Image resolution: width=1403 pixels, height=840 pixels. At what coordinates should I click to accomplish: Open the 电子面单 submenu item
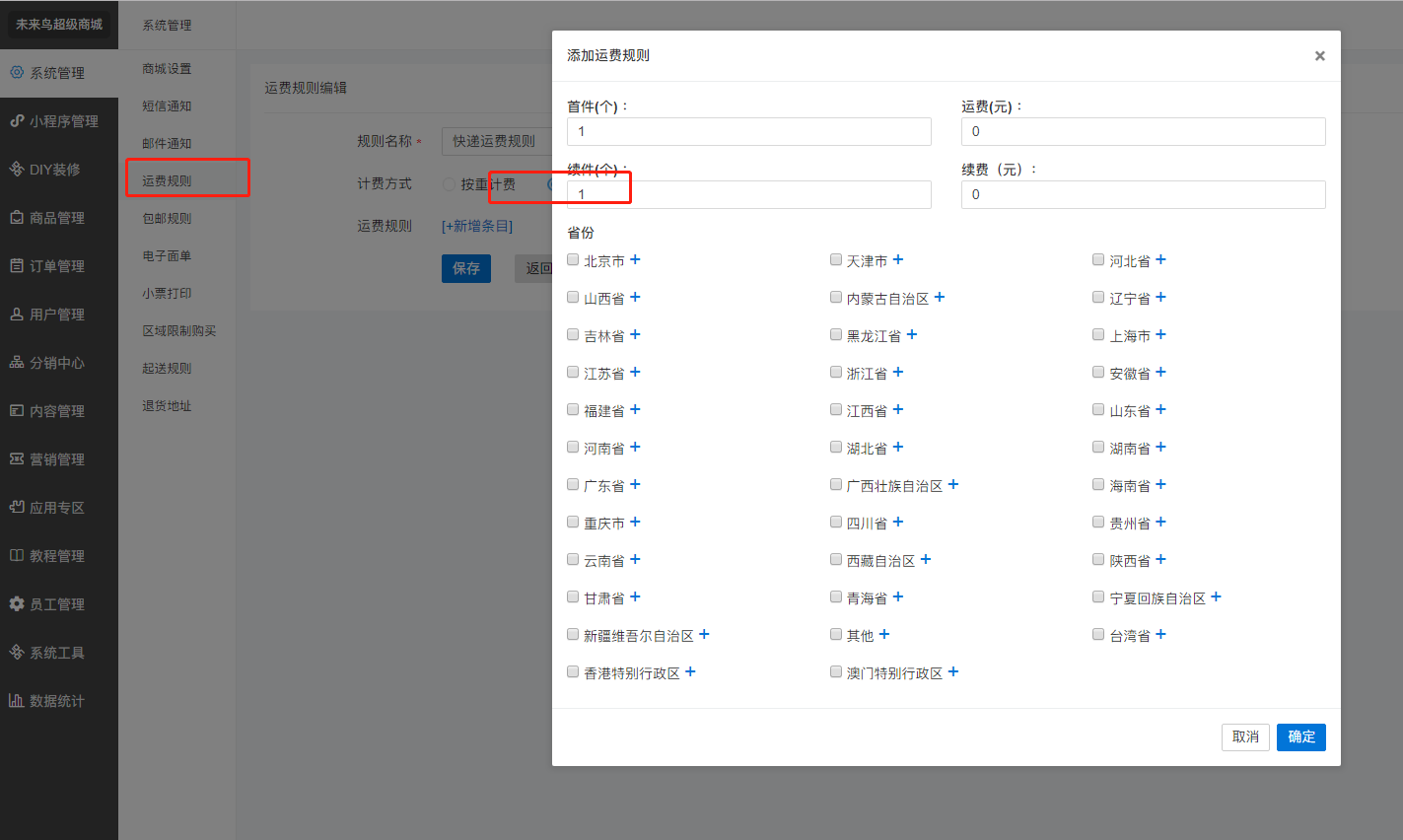[167, 256]
